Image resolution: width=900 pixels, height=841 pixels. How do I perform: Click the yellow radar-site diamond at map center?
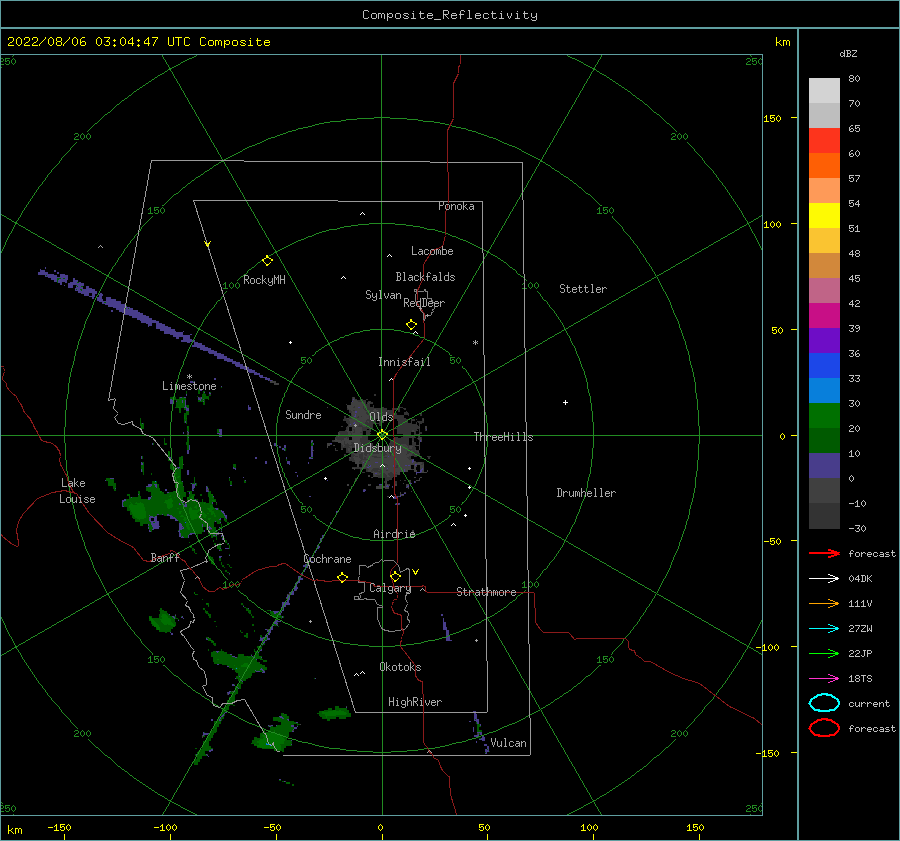click(x=382, y=435)
